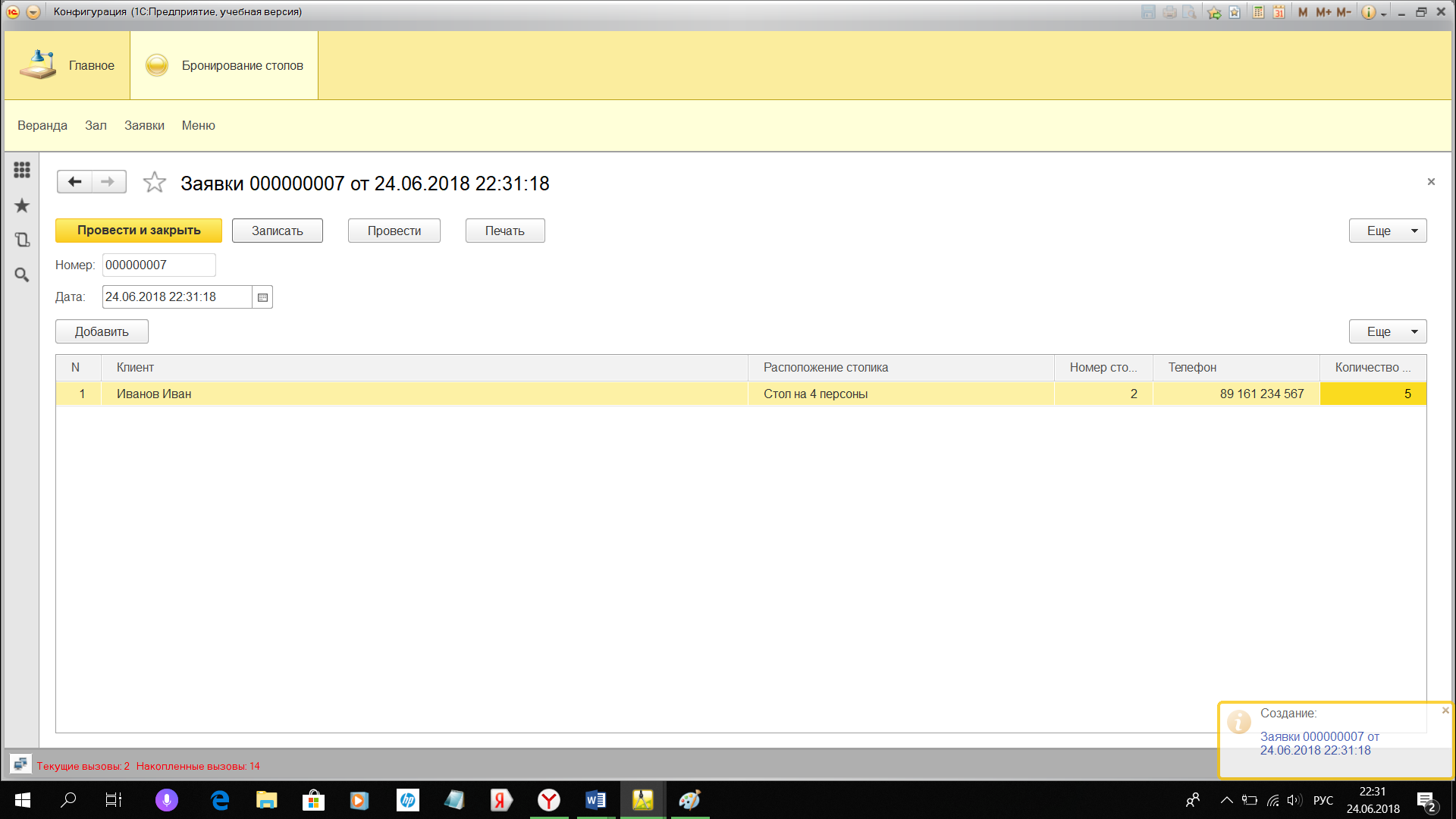Viewport: 1456px width, 819px height.
Task: Open the info help dropdown arrow
Action: coord(1384,14)
